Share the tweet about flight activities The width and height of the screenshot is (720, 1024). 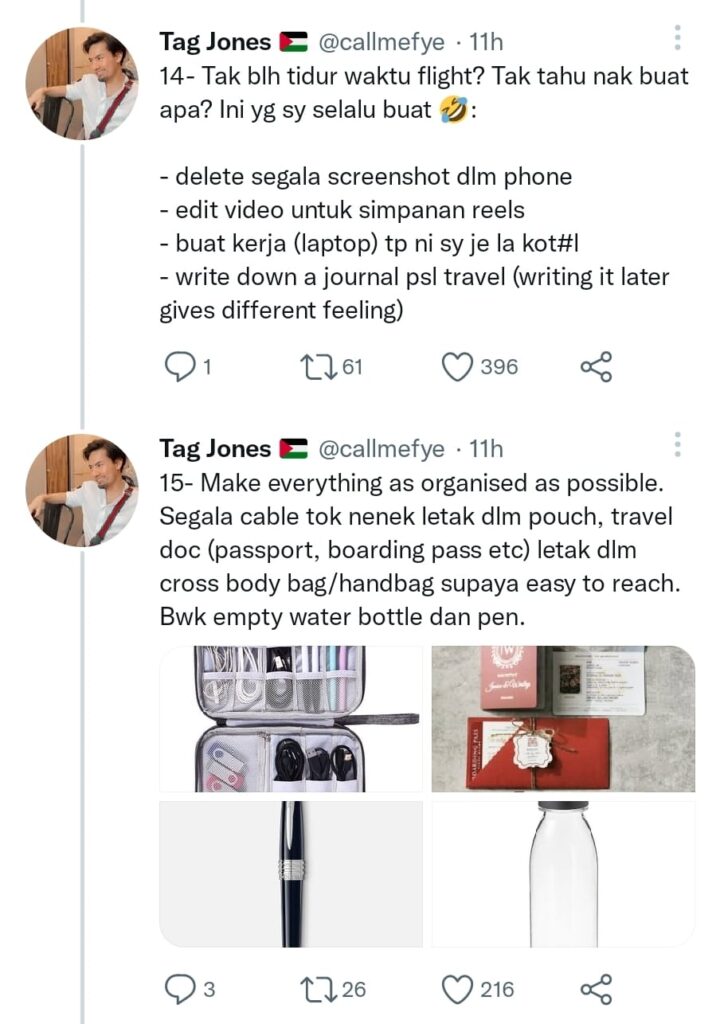point(597,366)
